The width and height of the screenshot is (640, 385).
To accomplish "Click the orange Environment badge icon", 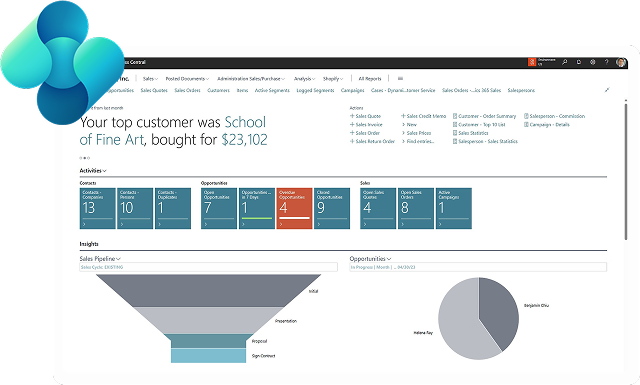I will [532, 62].
